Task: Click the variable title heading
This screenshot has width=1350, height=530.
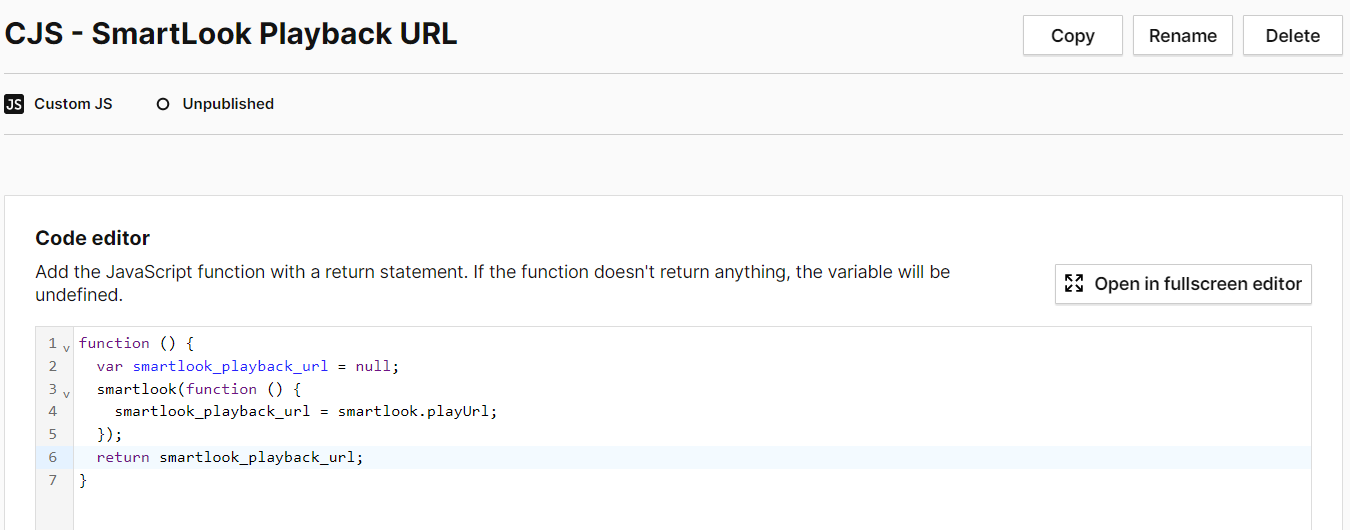Action: [x=231, y=35]
